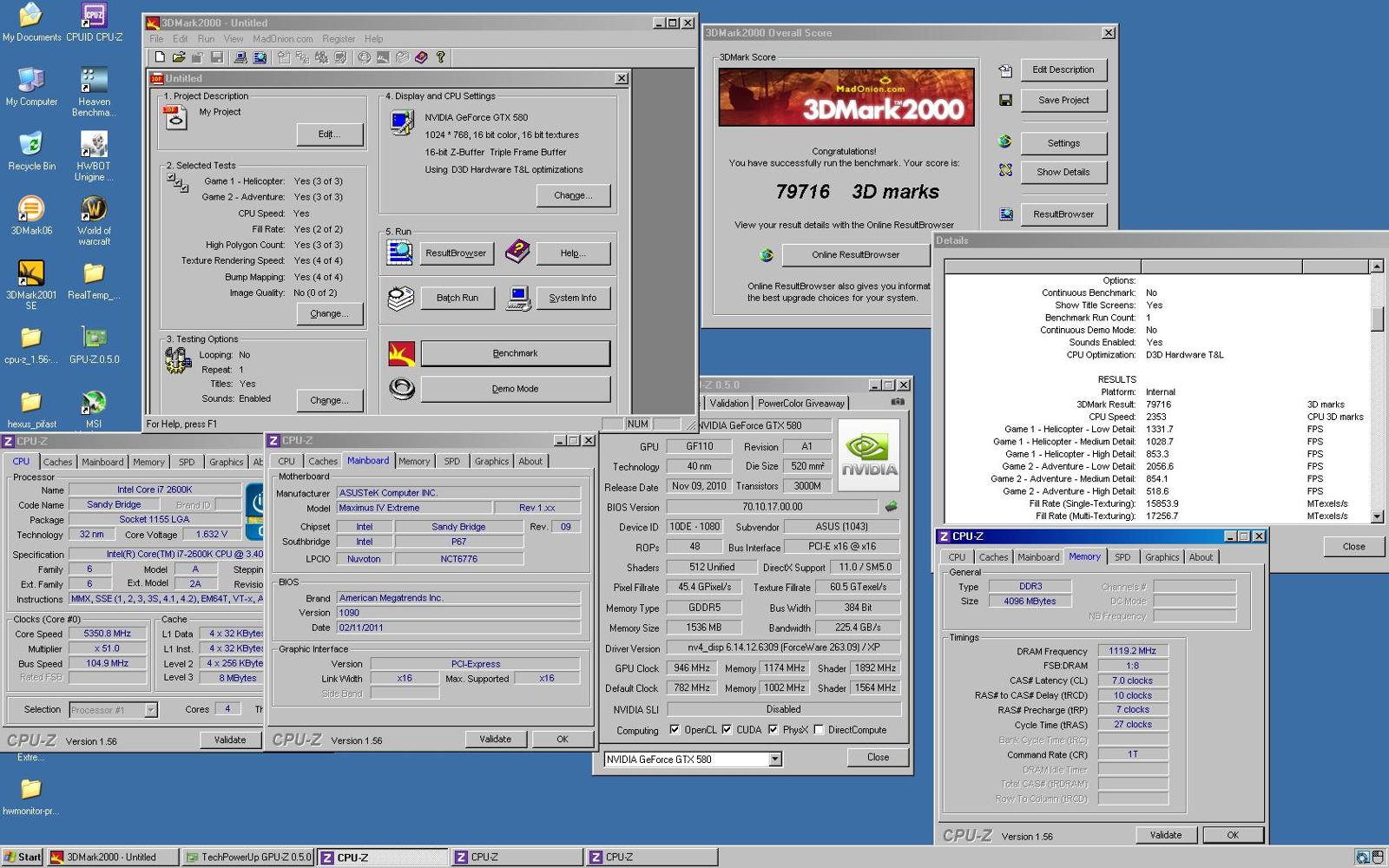This screenshot has width=1389, height=868.
Task: Switch to Graphics tab in CPU-Z Memory window
Action: 1162,557
